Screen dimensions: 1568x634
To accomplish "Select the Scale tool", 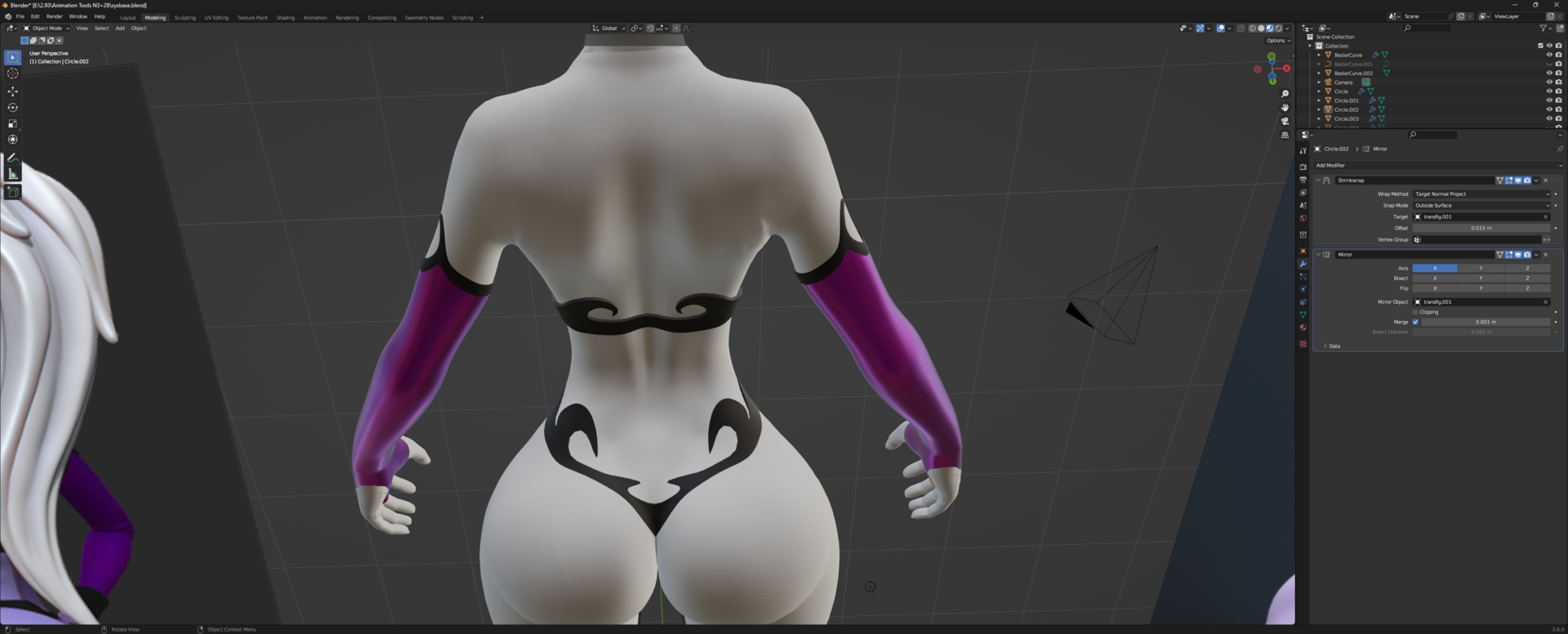I will (12, 124).
